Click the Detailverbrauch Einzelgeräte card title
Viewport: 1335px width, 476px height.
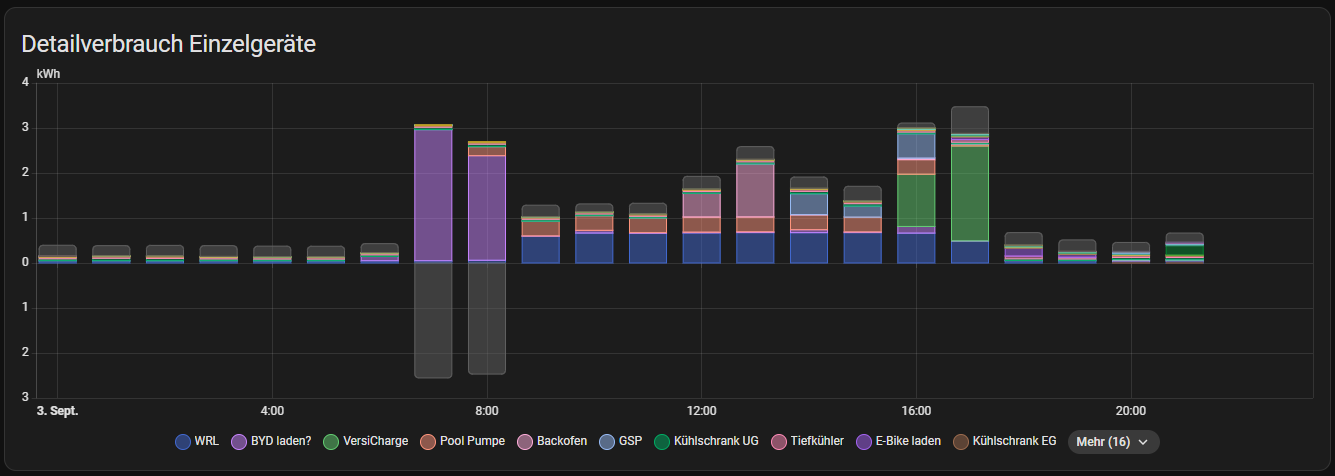[x=169, y=44]
